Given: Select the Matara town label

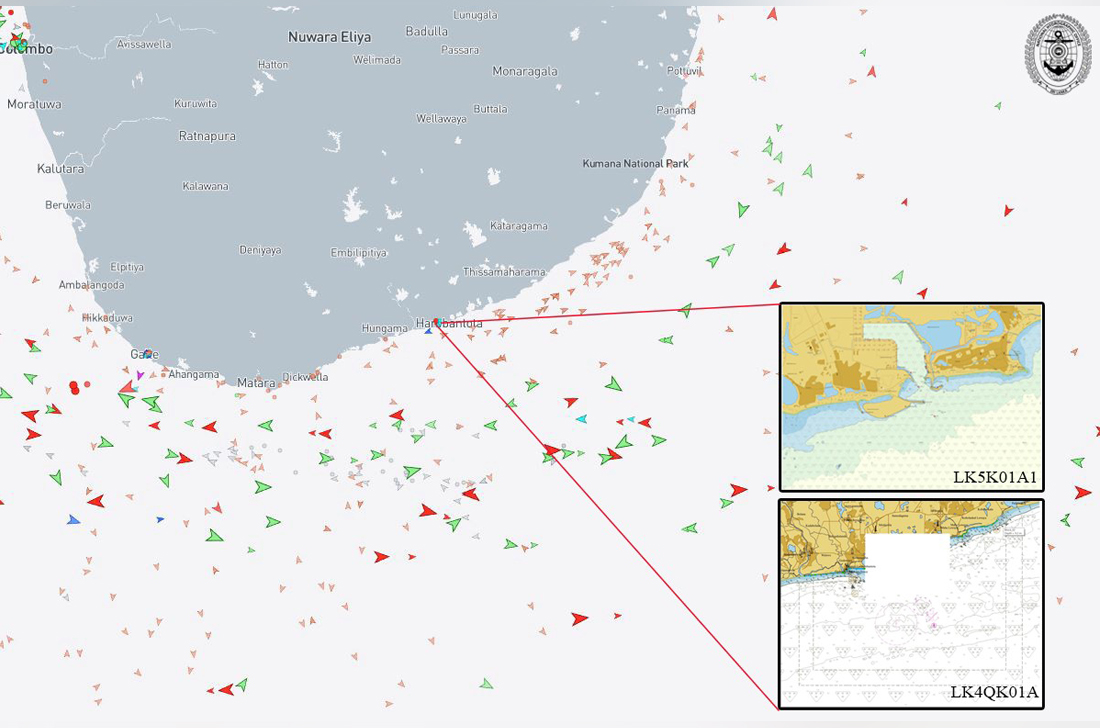Looking at the screenshot, I should click(x=255, y=383).
